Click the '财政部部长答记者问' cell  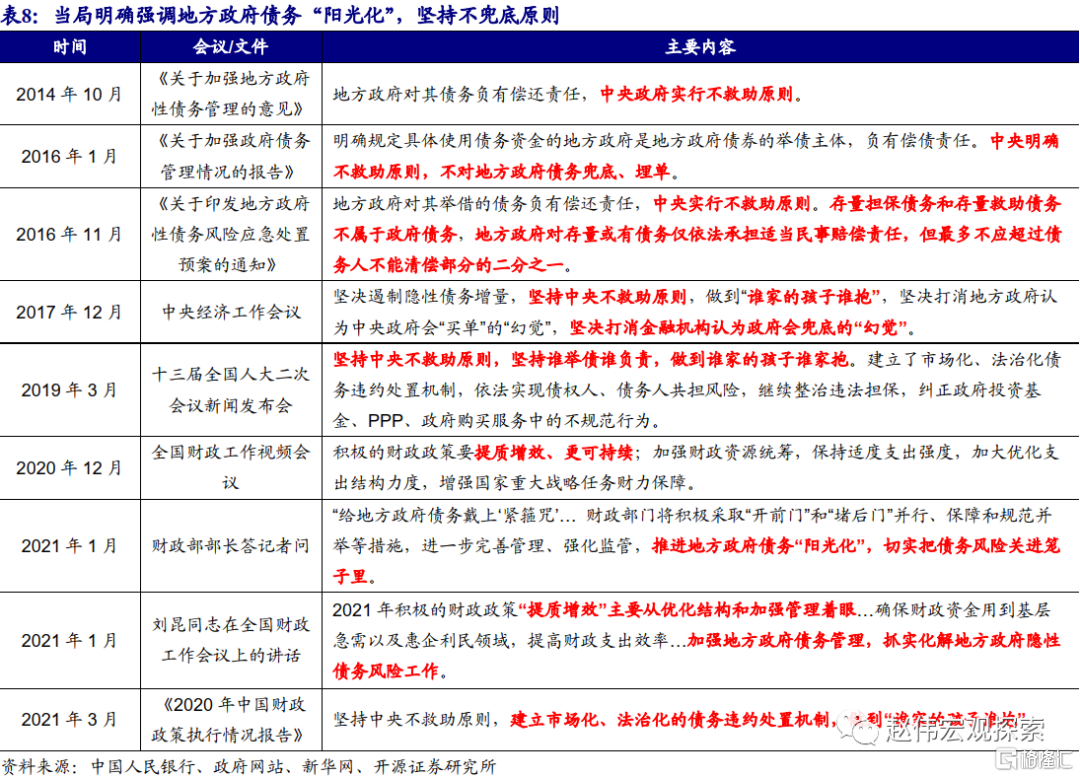pos(231,546)
